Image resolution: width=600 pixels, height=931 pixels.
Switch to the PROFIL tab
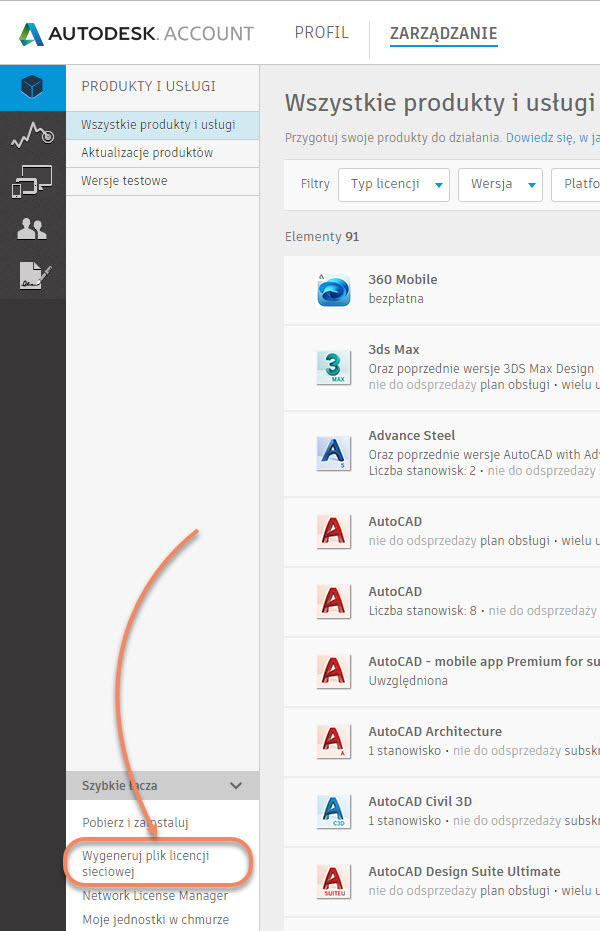[x=321, y=33]
